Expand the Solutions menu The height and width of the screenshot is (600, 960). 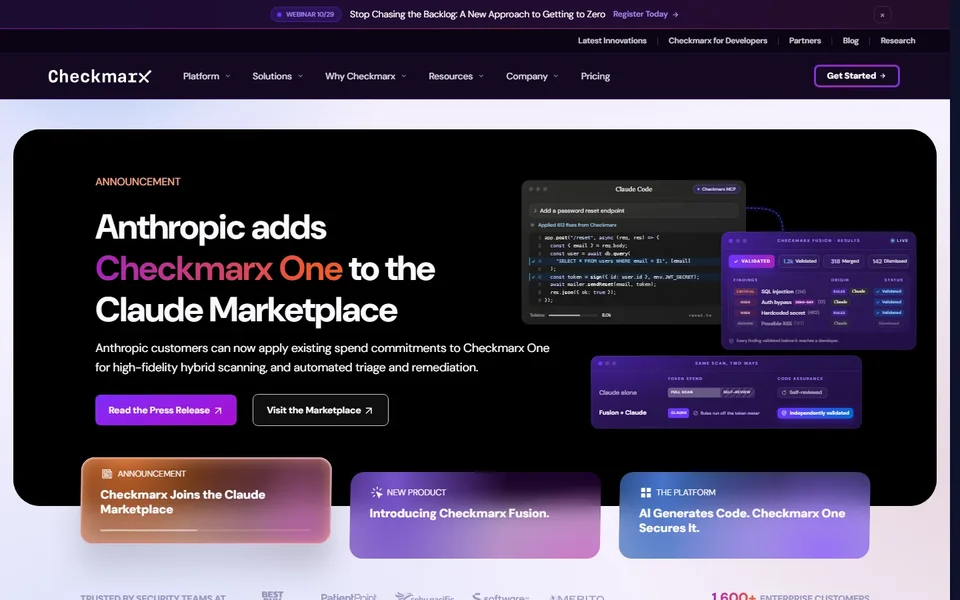pos(277,76)
